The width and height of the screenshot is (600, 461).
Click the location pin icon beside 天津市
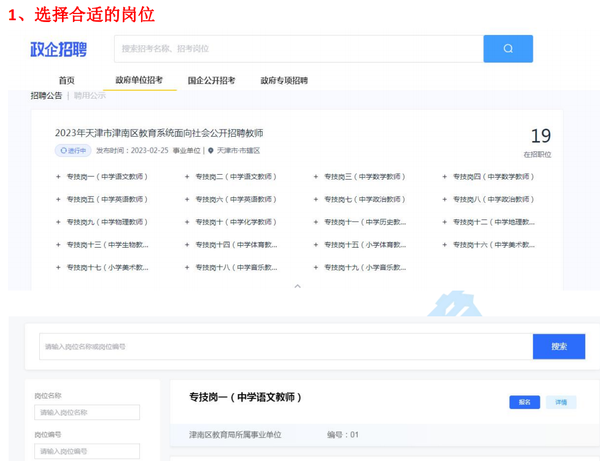[x=210, y=151]
